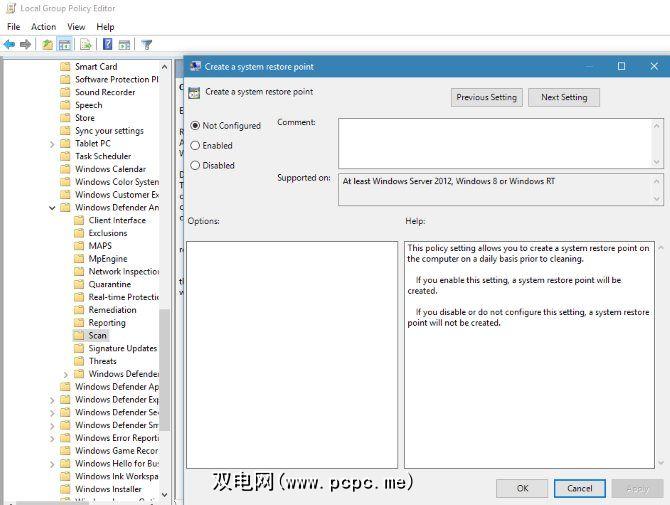Viewport: 670px width, 505px height.
Task: Select Windows Game Recording tree item
Action: pos(117,451)
